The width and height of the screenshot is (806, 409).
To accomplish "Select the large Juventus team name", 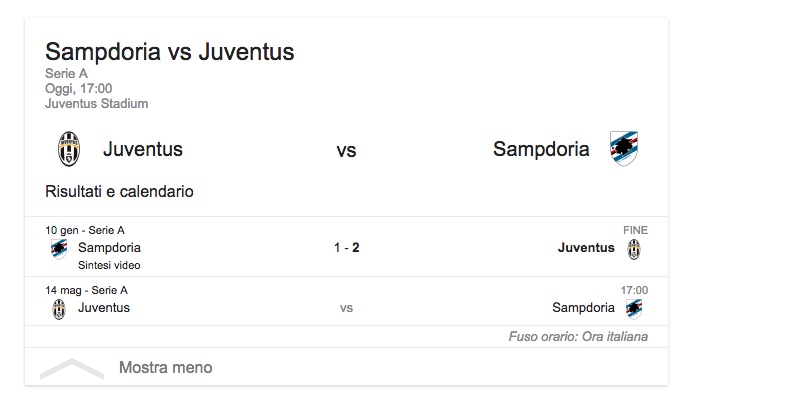I will [x=143, y=150].
